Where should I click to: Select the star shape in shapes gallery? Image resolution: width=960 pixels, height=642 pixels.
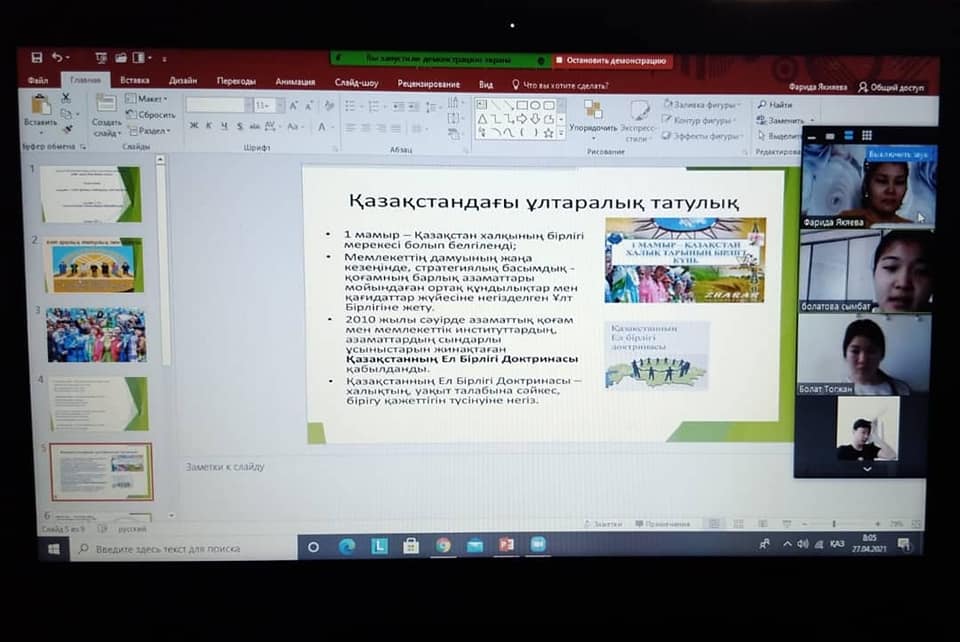point(548,132)
